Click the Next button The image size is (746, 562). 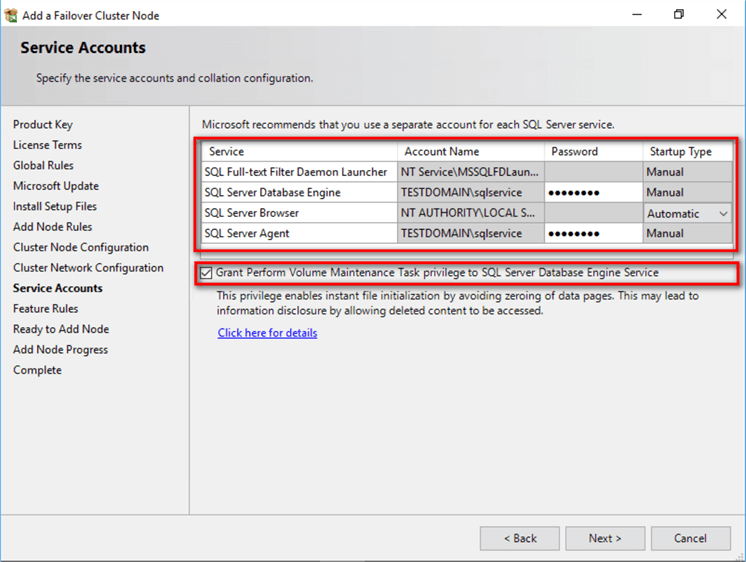605,538
